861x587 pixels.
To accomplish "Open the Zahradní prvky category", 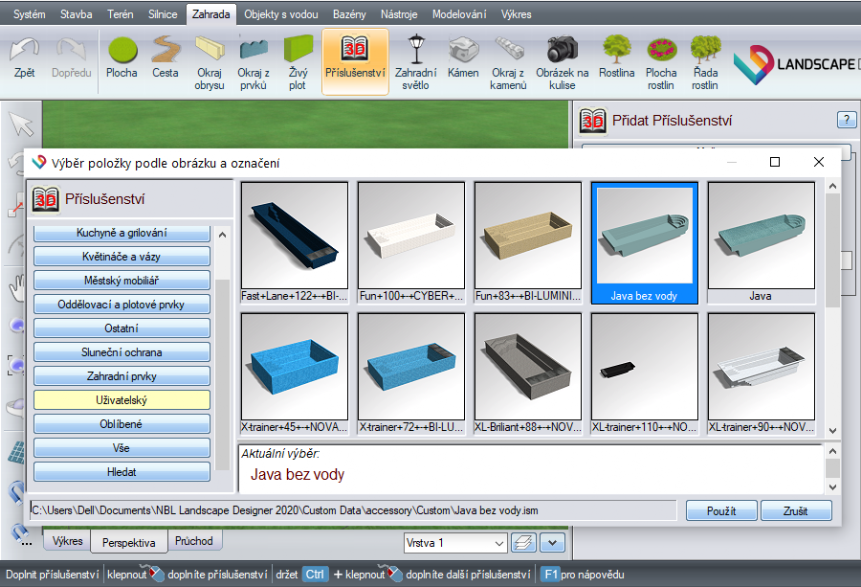I will click(122, 376).
